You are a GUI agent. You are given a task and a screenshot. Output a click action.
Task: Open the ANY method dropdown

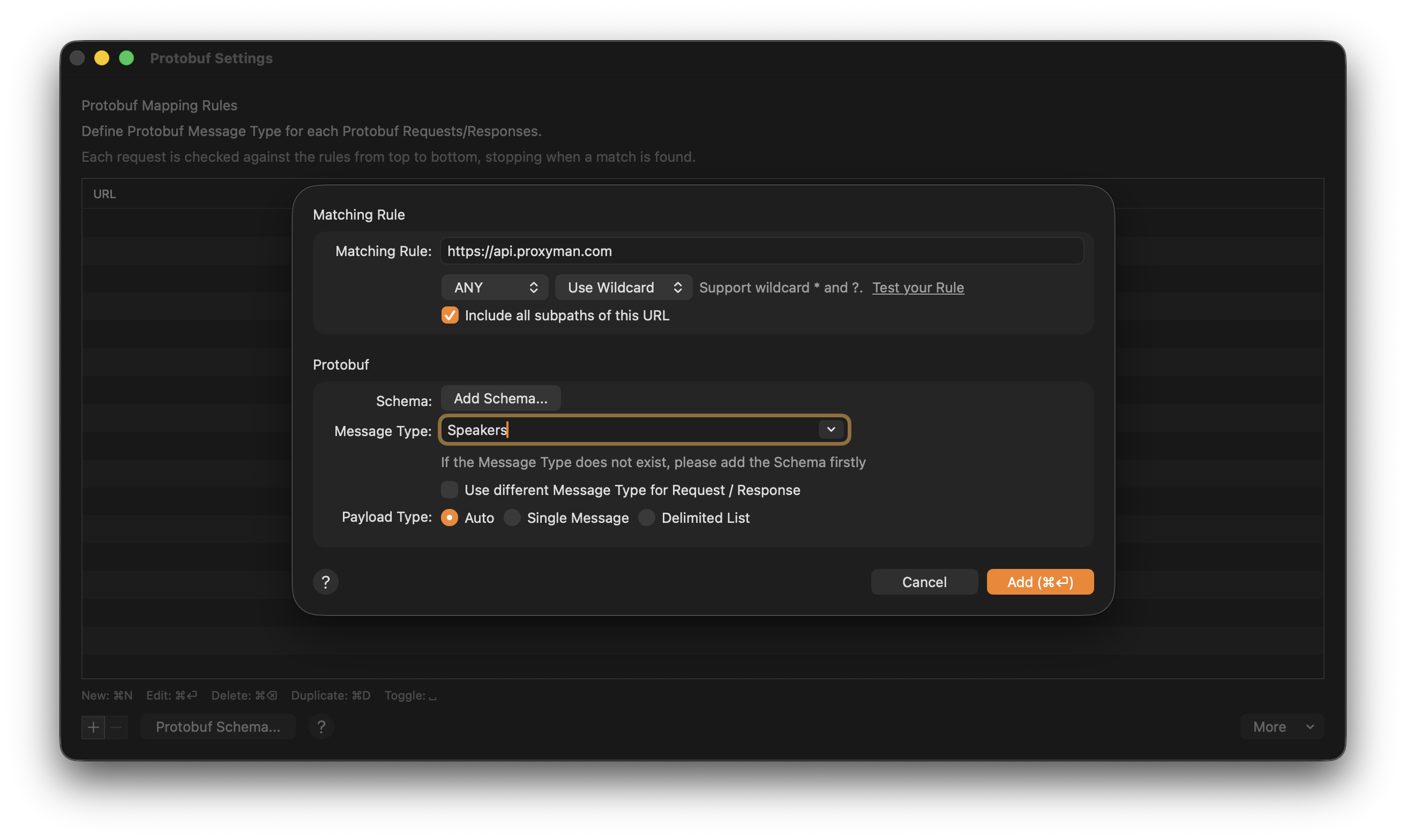495,287
